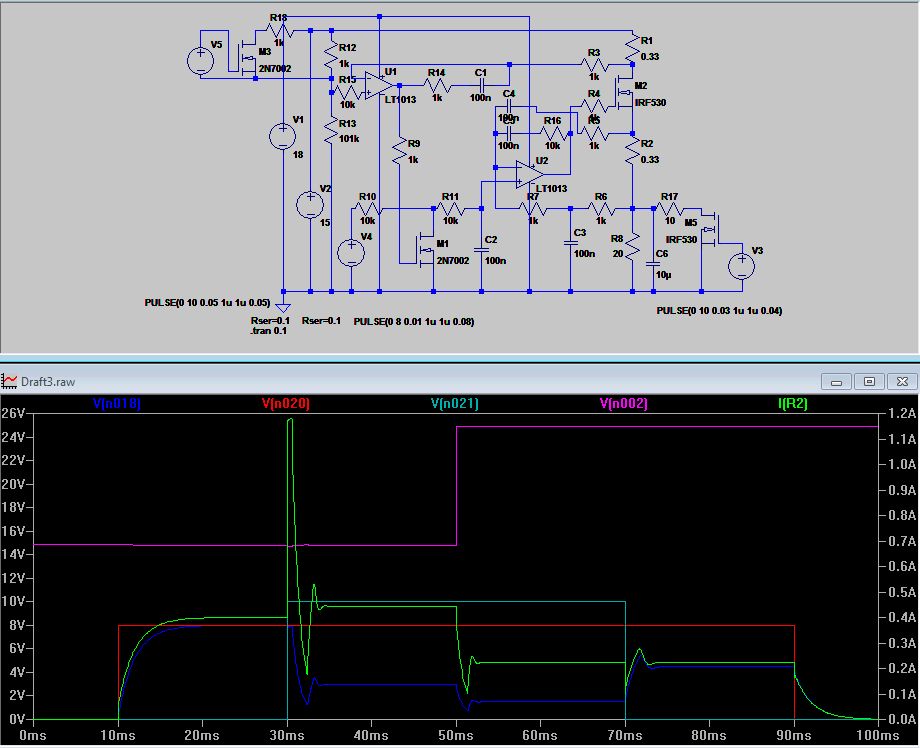Click the V4 voltage source symbol
920x748 pixels.
[351, 253]
